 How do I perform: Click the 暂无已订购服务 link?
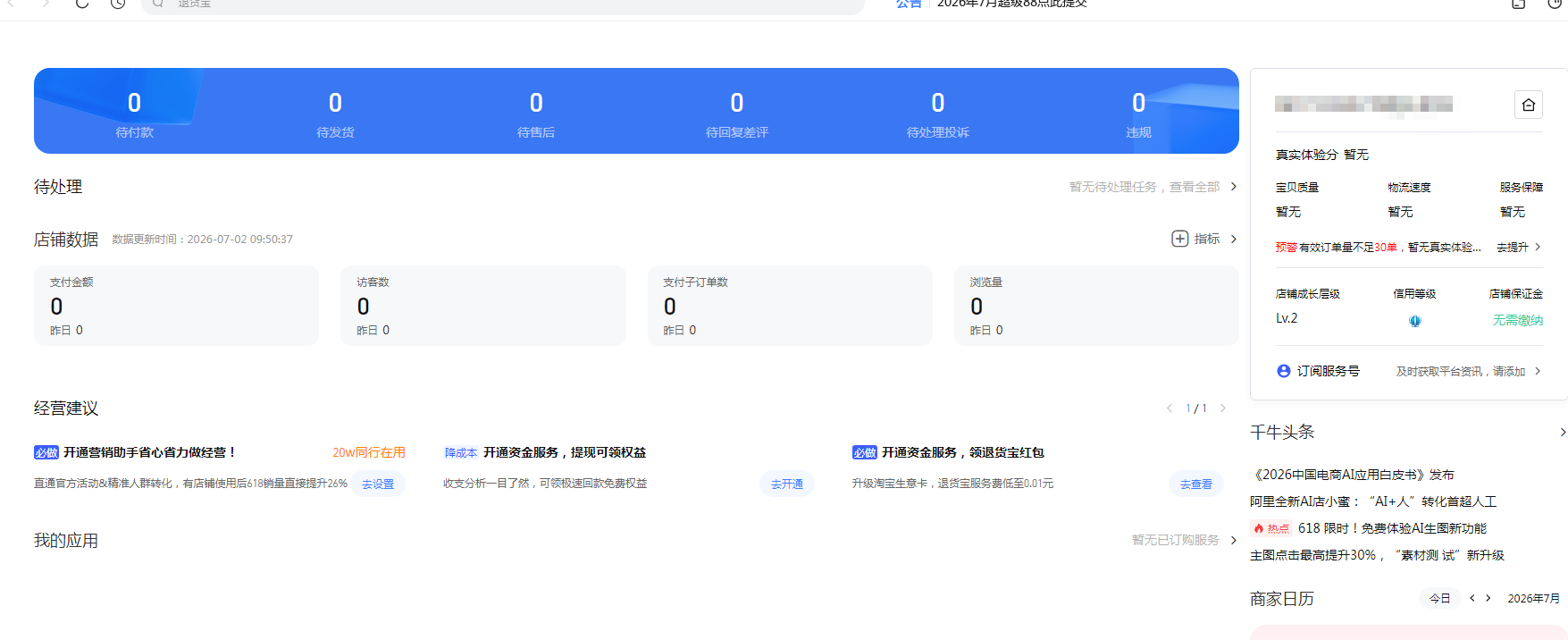tap(1176, 540)
